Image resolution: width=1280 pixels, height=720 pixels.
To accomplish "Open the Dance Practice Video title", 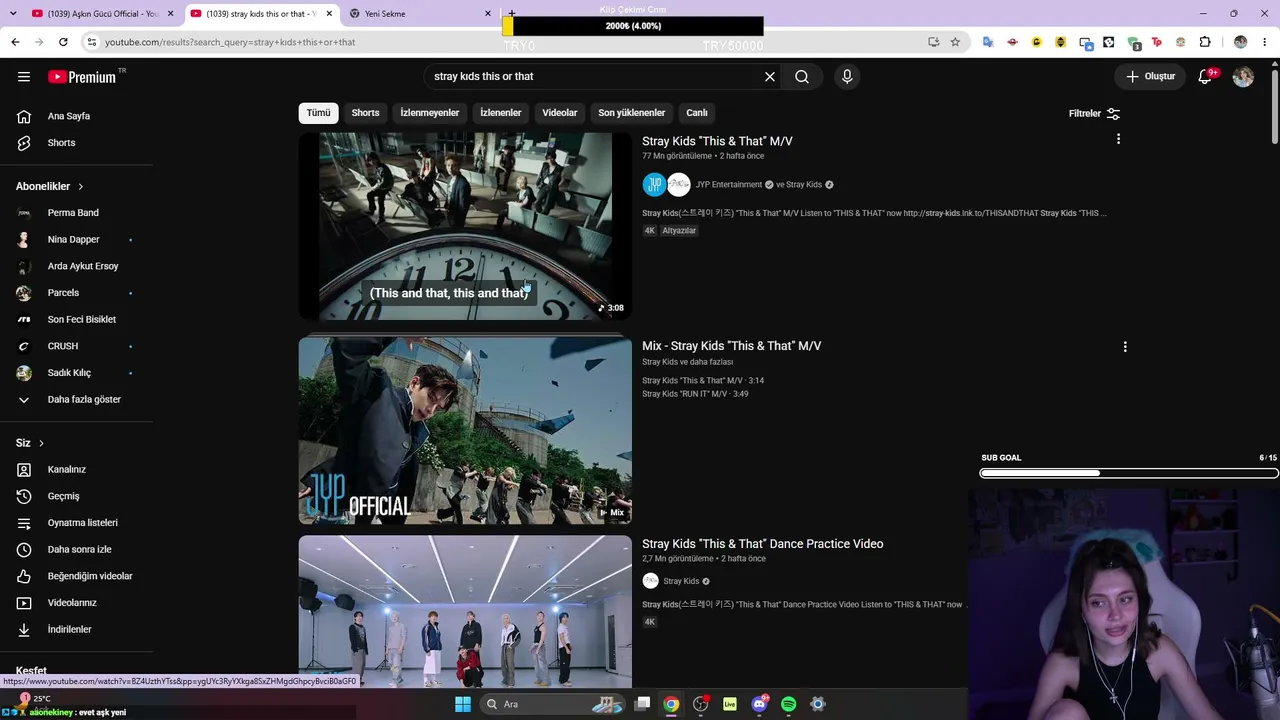I will point(762,544).
